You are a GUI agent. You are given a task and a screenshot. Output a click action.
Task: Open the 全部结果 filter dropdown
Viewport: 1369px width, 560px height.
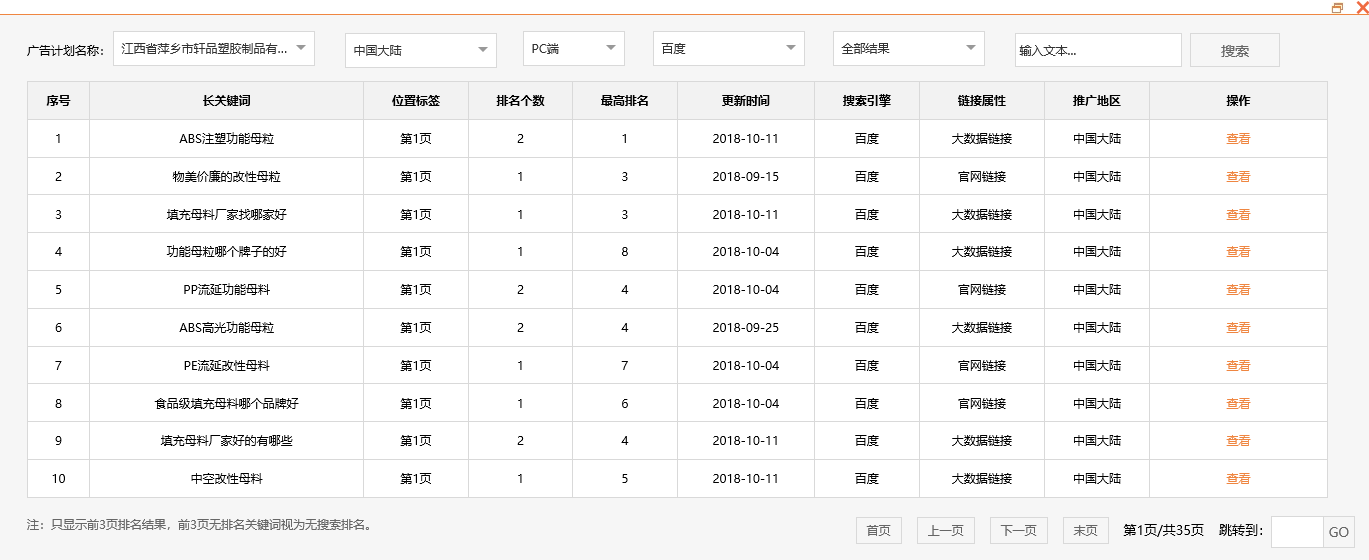pyautogui.click(x=909, y=48)
